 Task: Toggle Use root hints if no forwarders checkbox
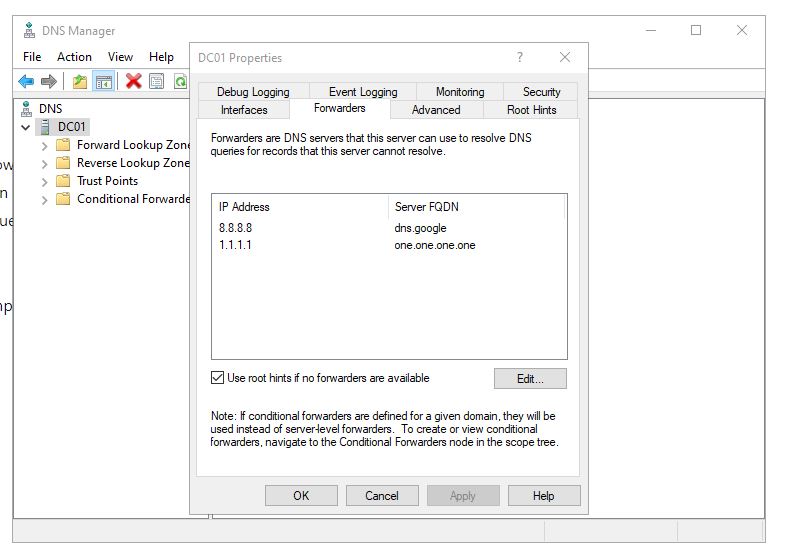pos(217,378)
